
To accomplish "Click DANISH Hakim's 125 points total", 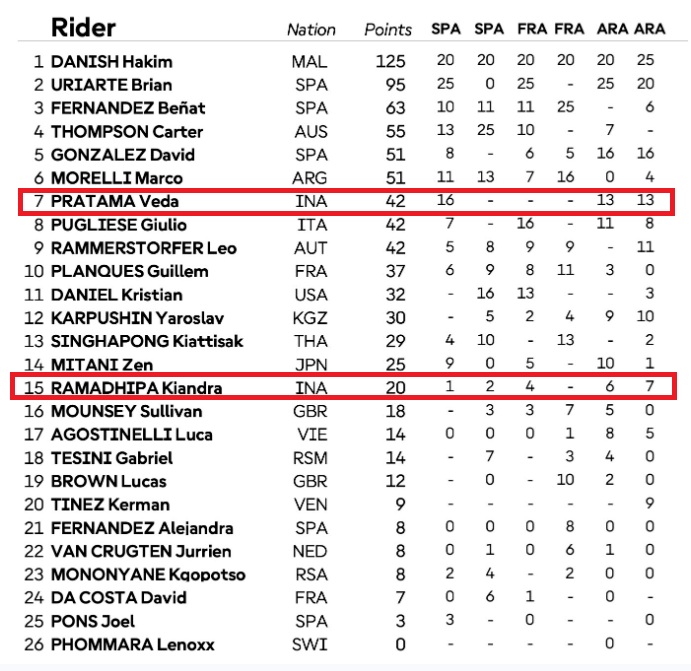I will tap(390, 62).
